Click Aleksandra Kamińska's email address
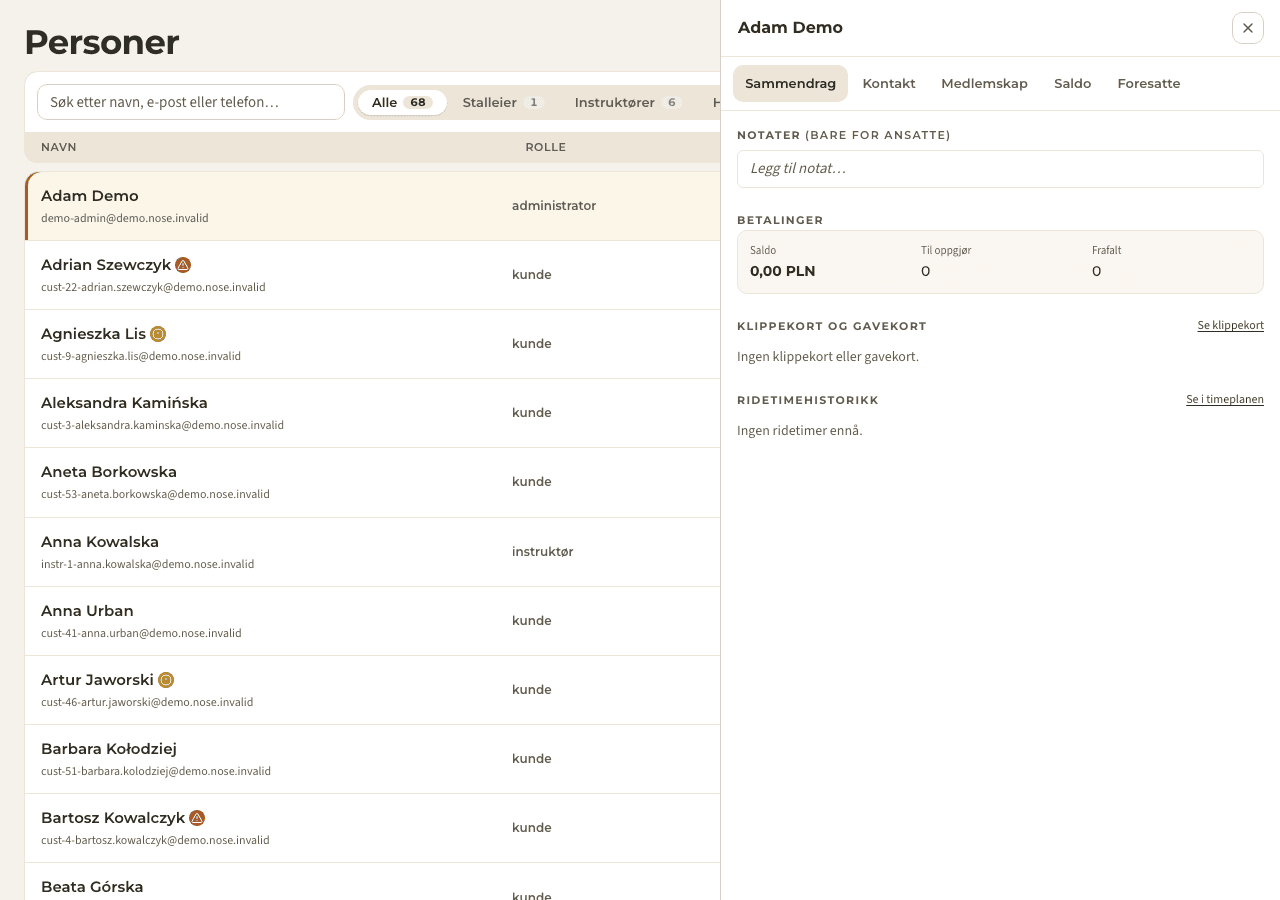 click(162, 425)
